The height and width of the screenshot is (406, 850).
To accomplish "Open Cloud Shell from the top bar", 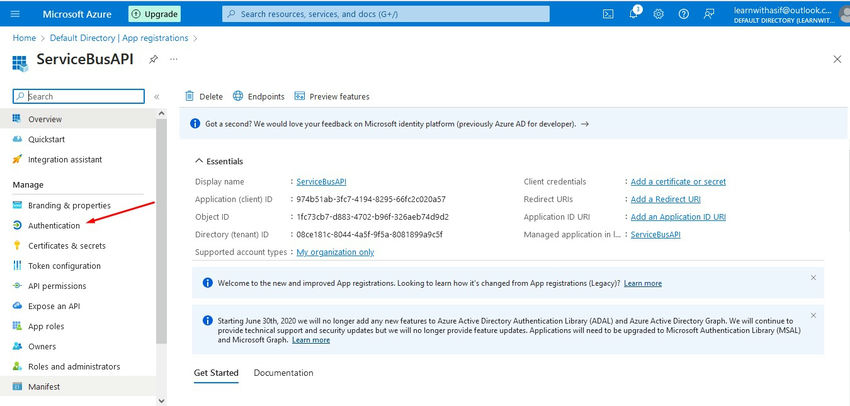I will click(608, 14).
